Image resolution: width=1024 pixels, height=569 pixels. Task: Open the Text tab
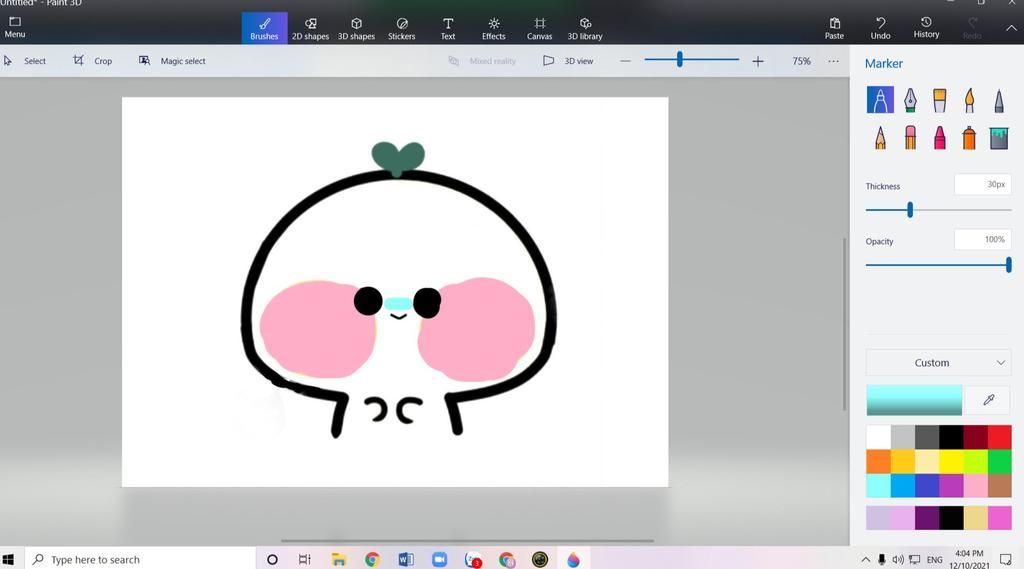448,28
